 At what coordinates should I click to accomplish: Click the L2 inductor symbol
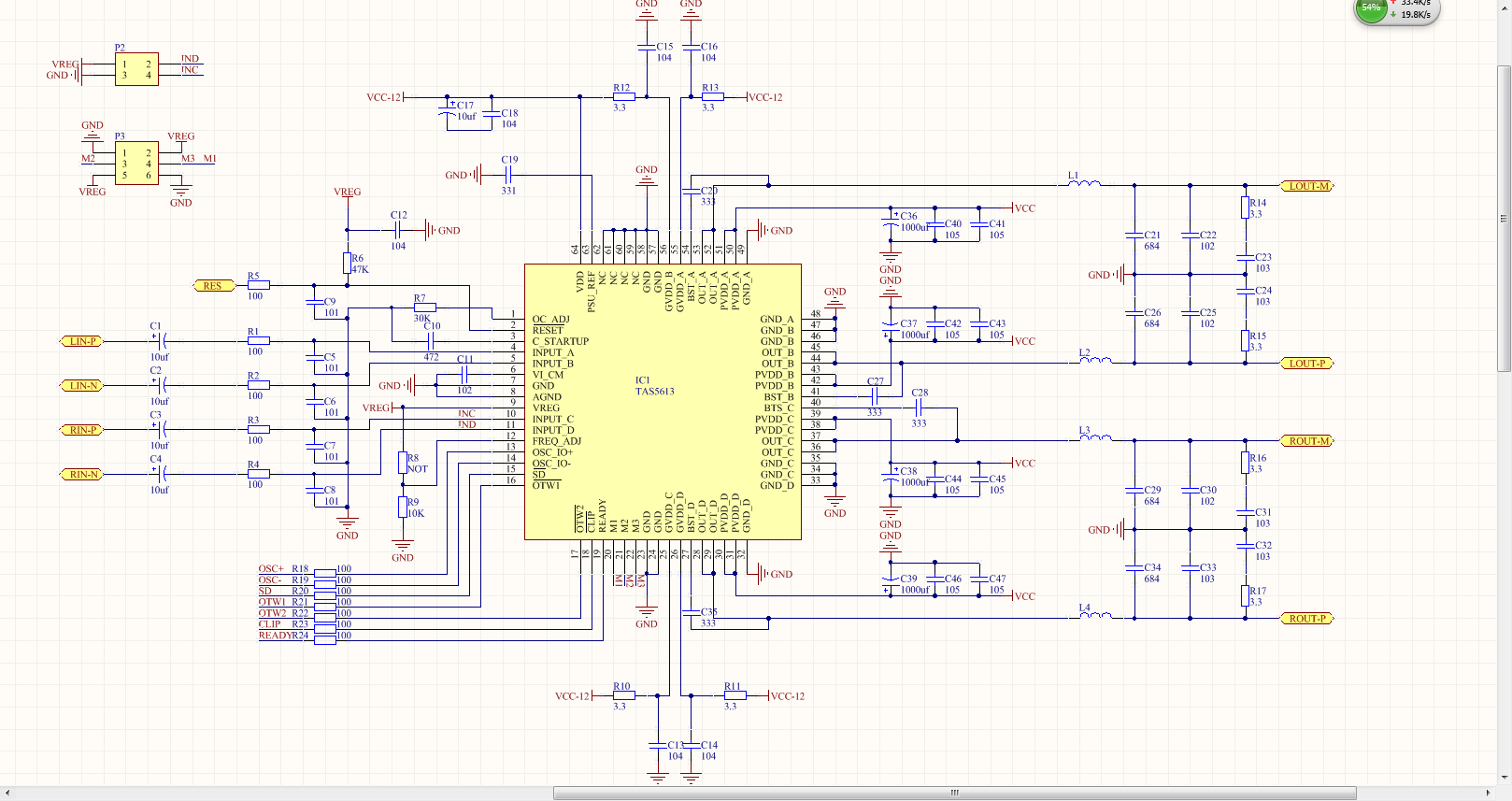pyautogui.click(x=1095, y=359)
